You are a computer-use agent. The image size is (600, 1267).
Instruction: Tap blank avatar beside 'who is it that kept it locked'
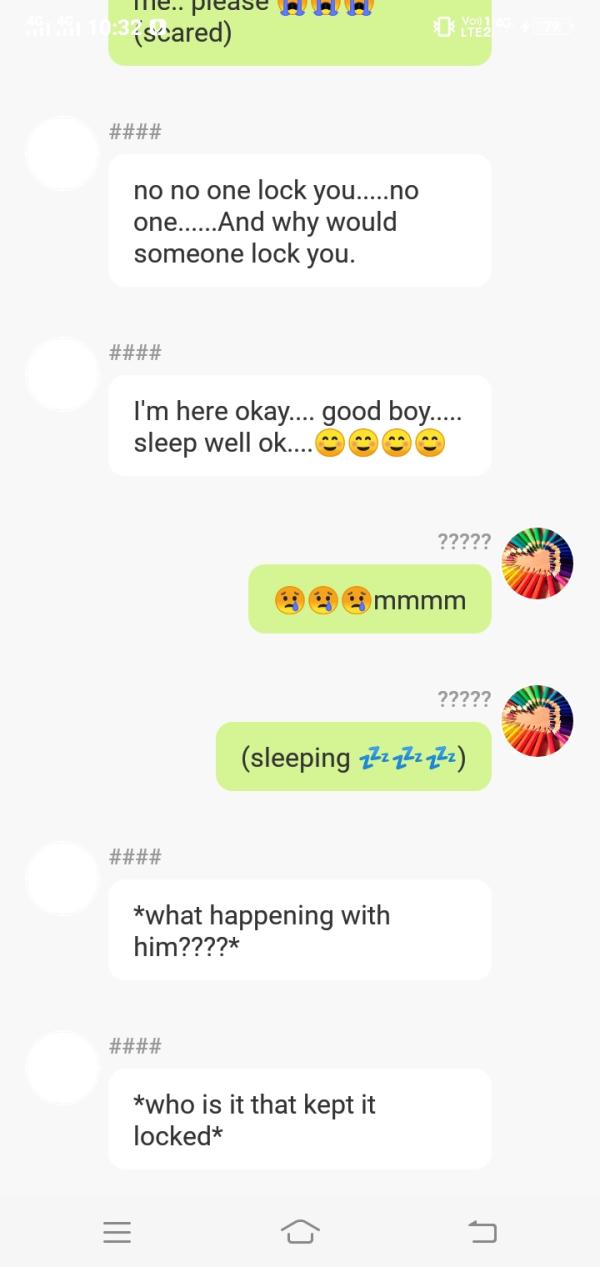coord(62,1068)
